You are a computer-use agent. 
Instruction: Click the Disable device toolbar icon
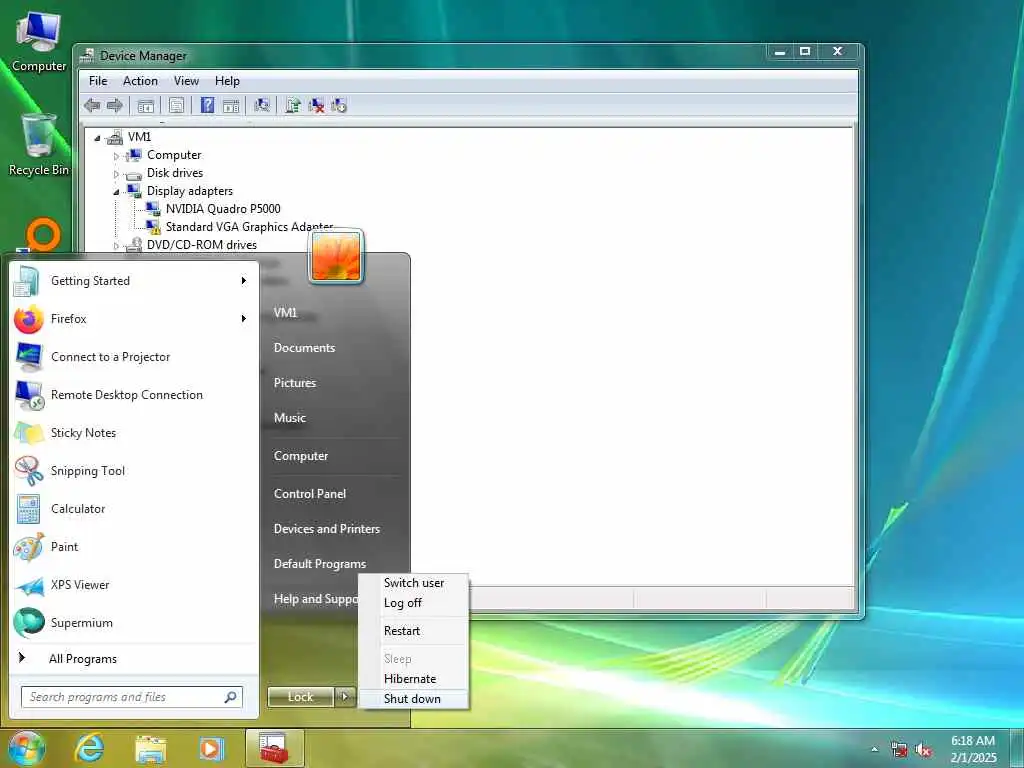point(339,105)
